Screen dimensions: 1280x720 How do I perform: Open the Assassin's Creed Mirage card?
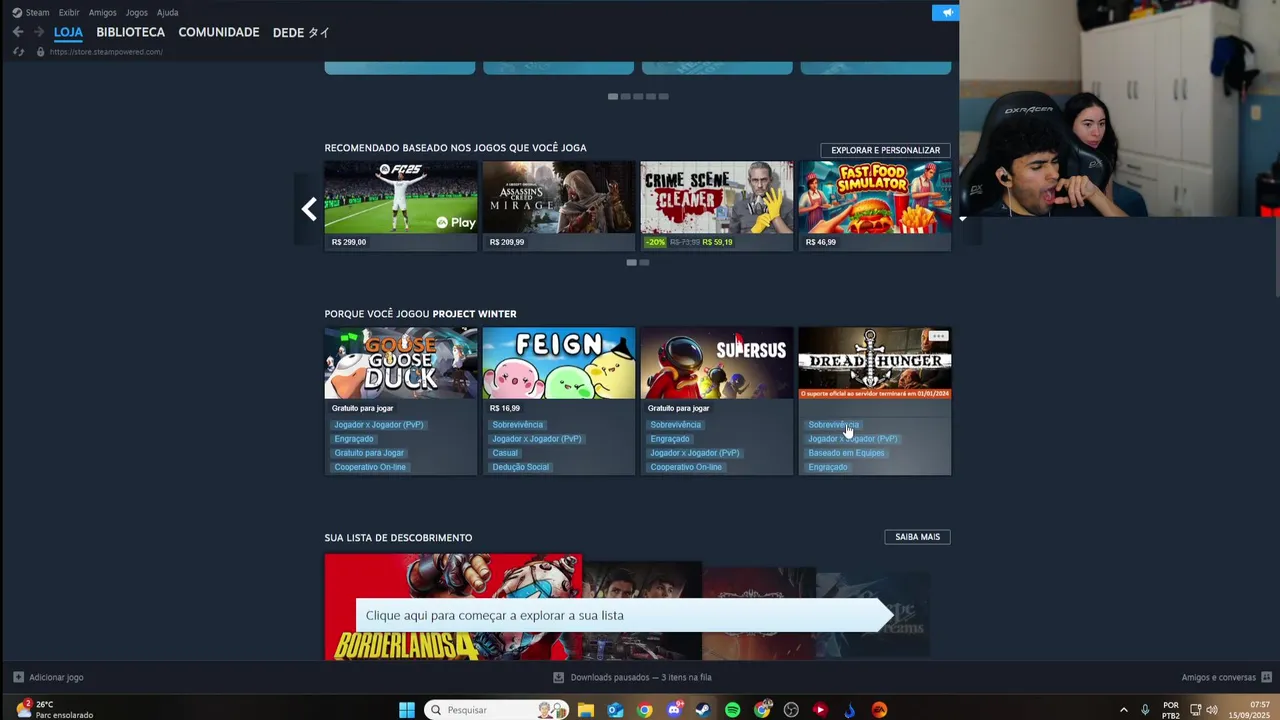coord(558,206)
